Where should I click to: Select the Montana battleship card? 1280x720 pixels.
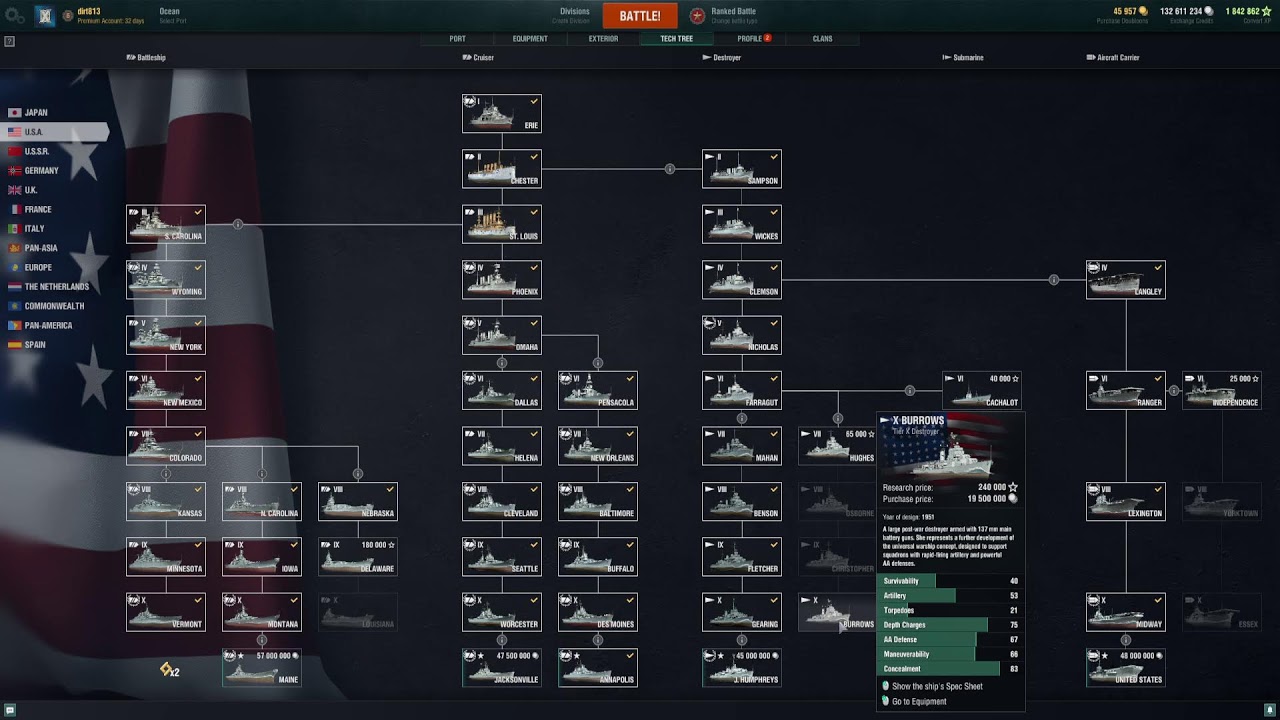pos(262,612)
